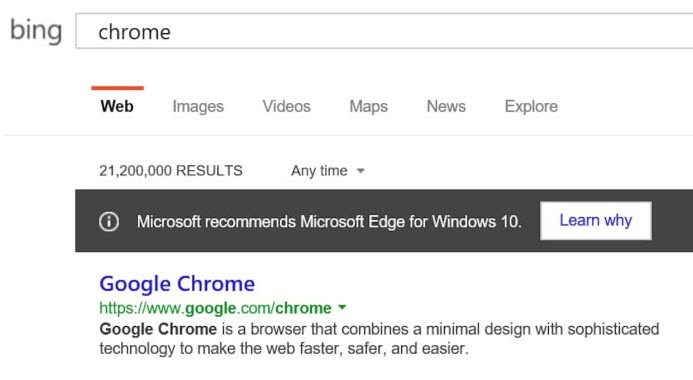This screenshot has width=693, height=380.
Task: Click the bold Google Chrome text in snippet
Action: point(158,329)
